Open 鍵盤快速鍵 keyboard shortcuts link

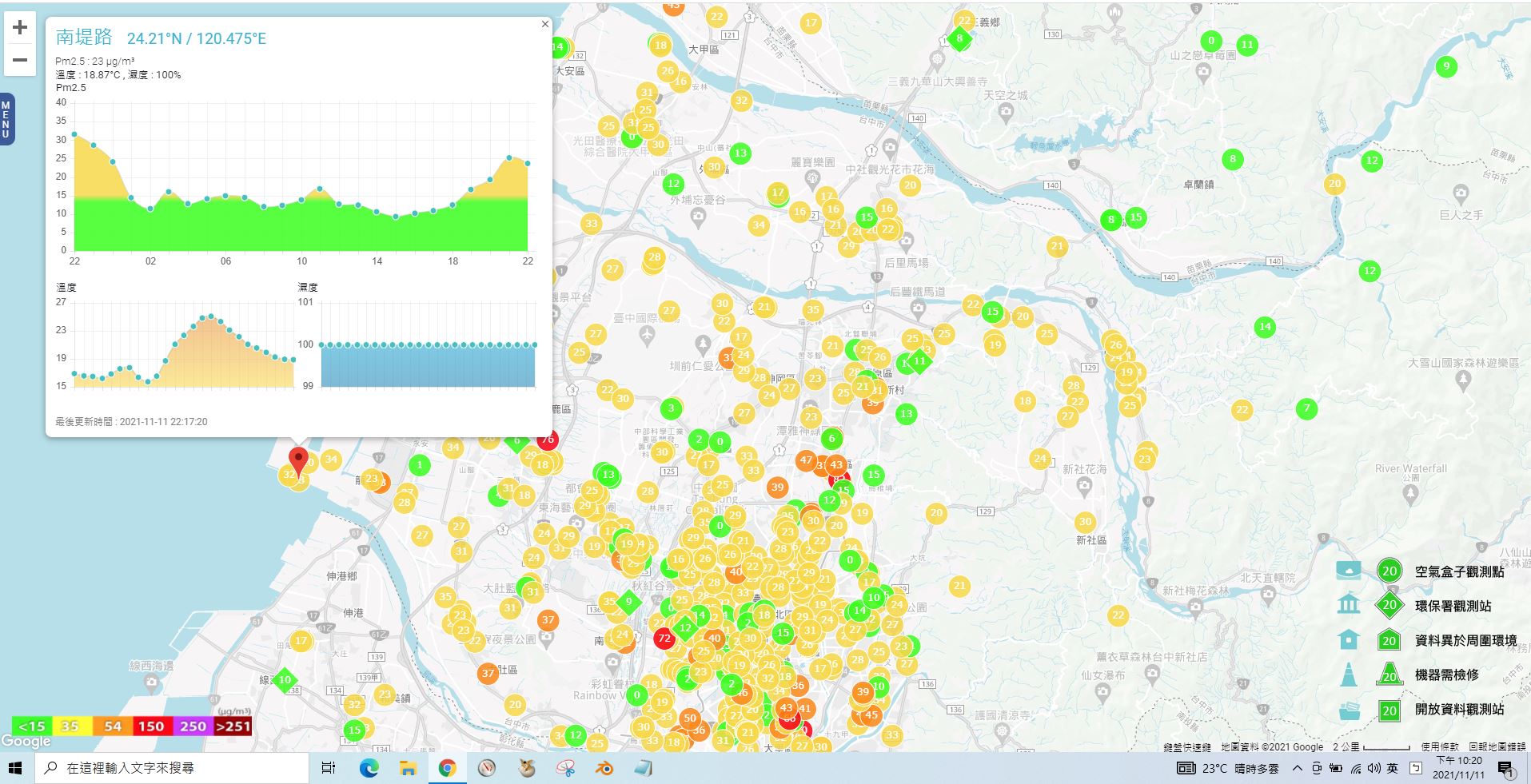click(1187, 747)
